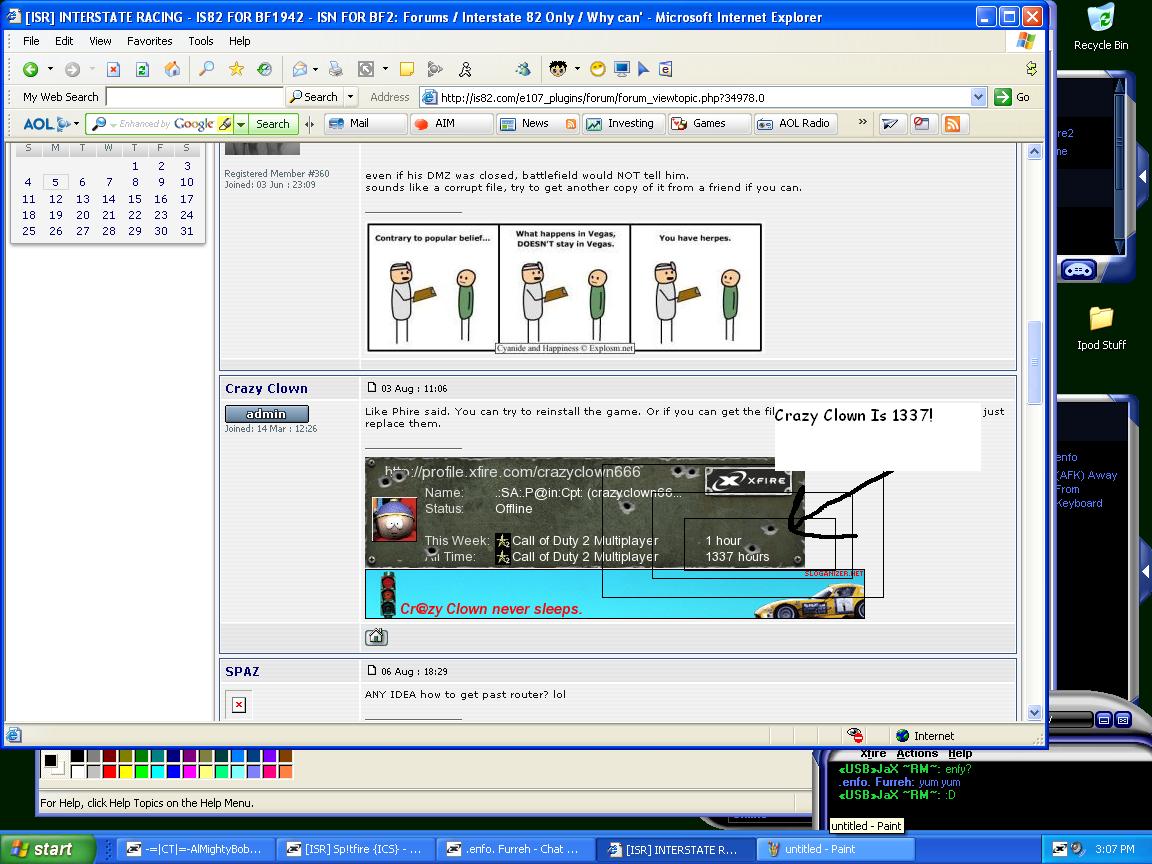Expand more AOL toolbar buttons chevron
1152x864 pixels.
pos(863,122)
